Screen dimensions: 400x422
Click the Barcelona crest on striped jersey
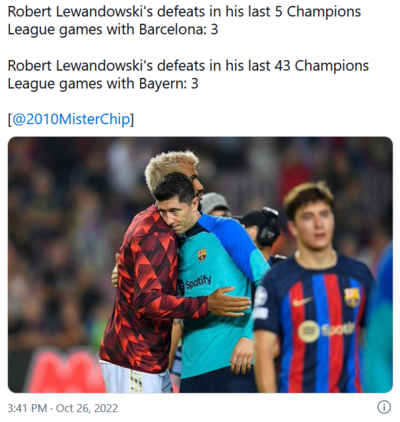(352, 297)
